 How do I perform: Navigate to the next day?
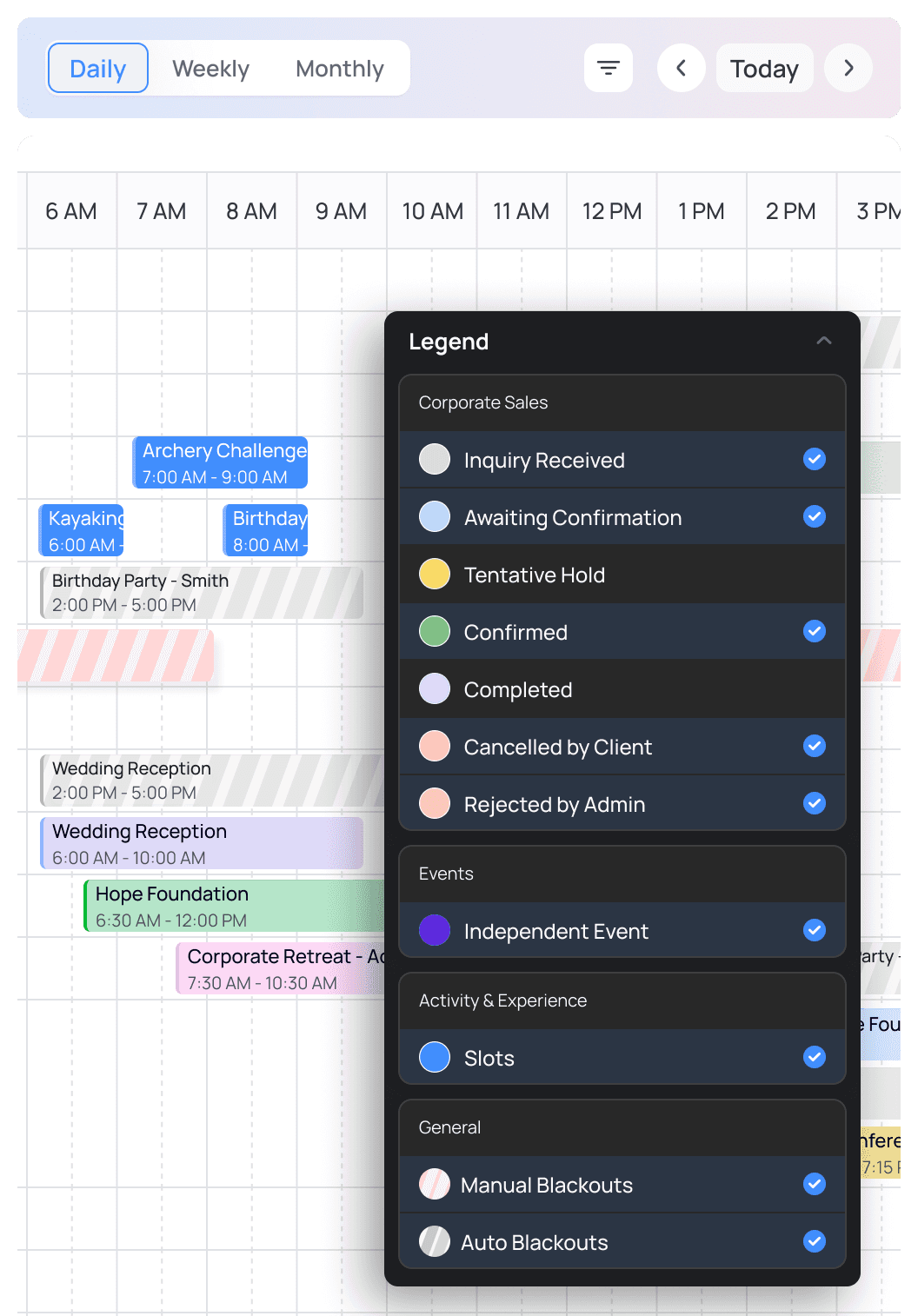coord(848,68)
